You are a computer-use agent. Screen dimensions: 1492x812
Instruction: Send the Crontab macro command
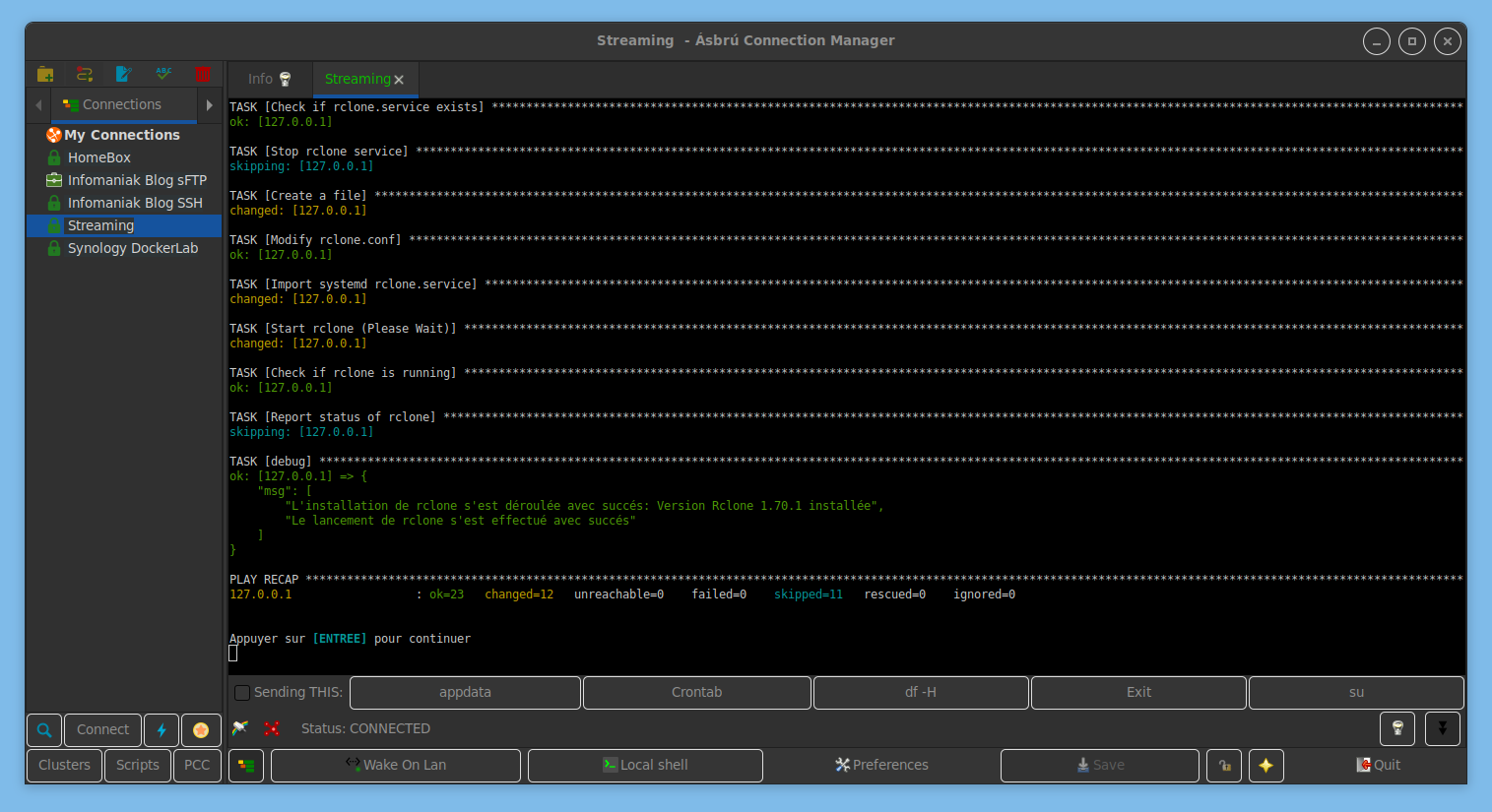[x=697, y=693]
